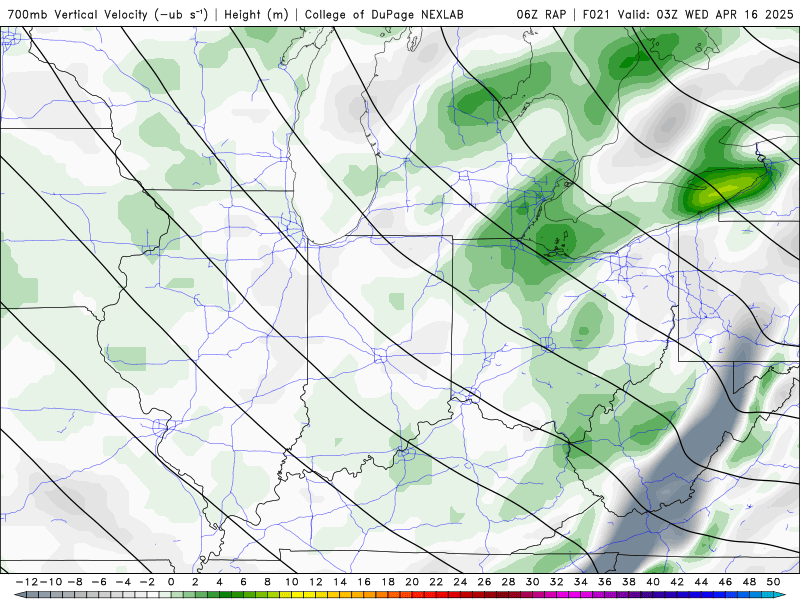The height and width of the screenshot is (600, 800).
Task: Click the "-10" color scale label
Action: (x=51, y=582)
